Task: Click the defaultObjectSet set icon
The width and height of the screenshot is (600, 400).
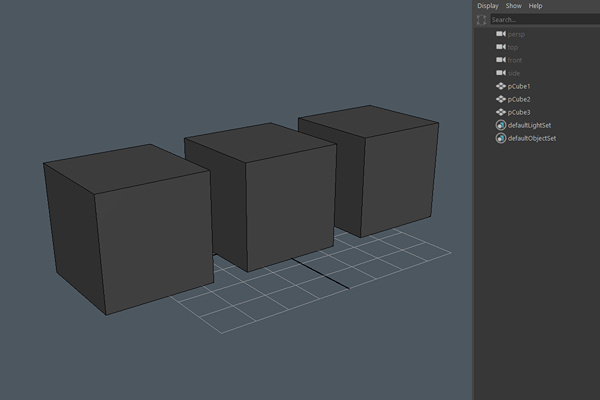Action: 500,138
